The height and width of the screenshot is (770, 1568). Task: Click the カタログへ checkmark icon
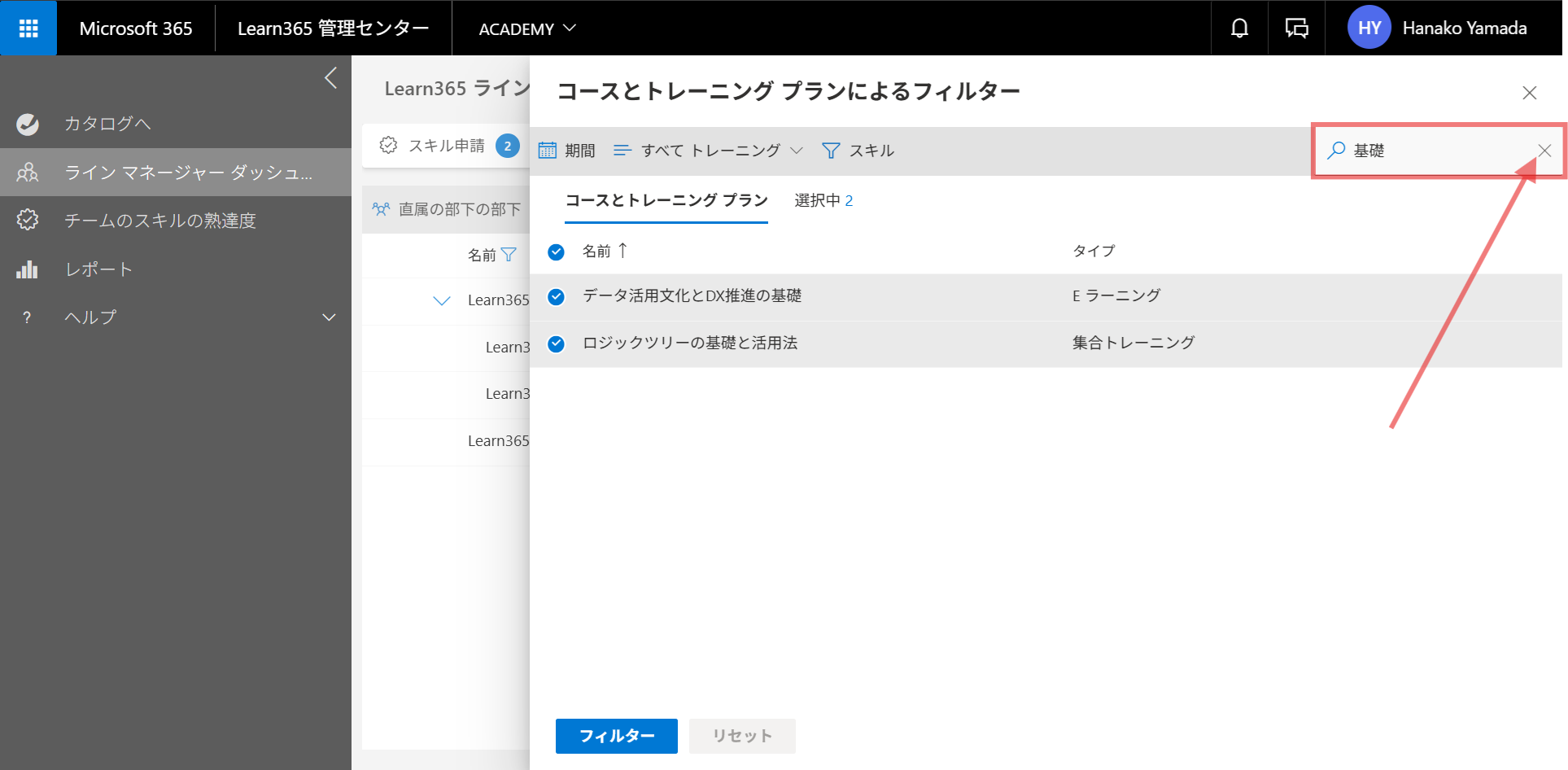coord(28,124)
